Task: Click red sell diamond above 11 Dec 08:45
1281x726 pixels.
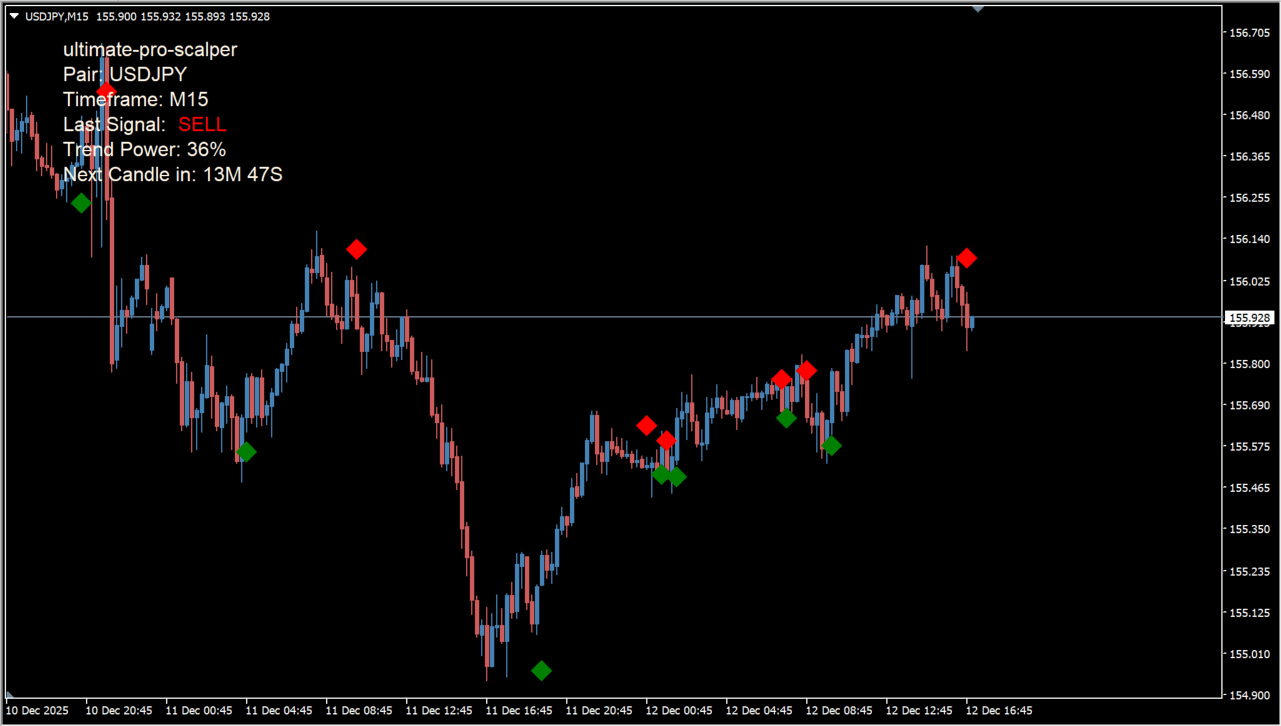Action: click(356, 249)
